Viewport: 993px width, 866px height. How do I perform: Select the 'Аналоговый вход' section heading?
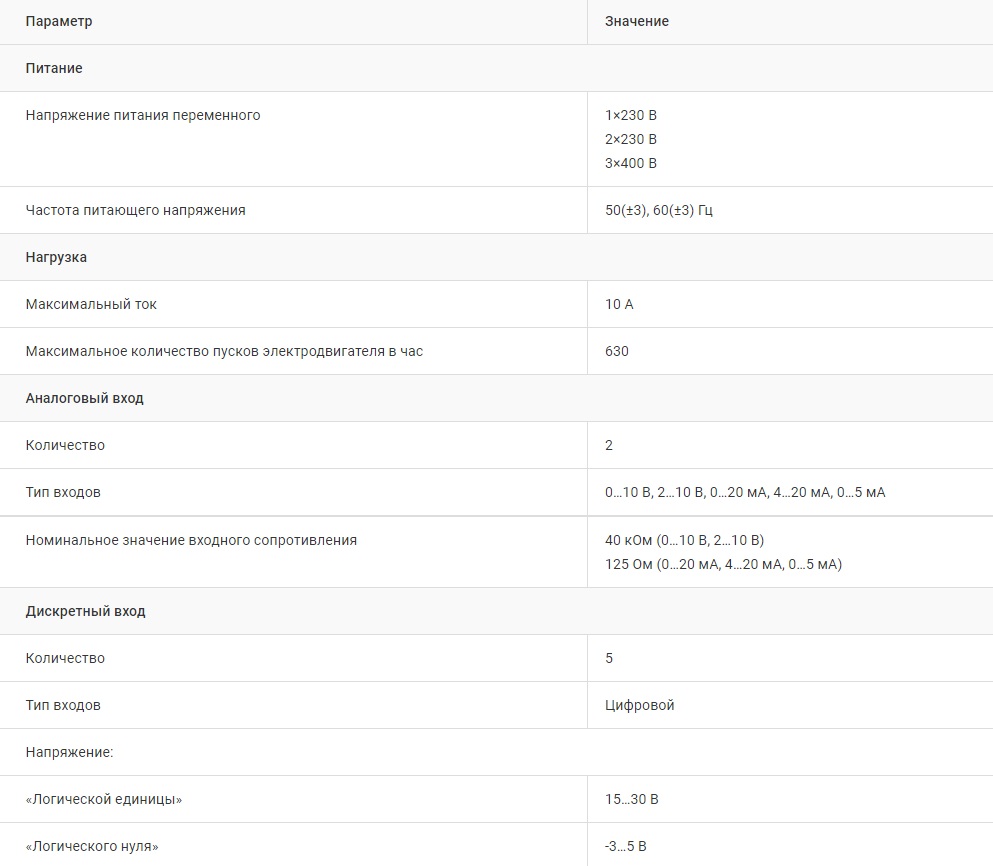pyautogui.click(x=84, y=398)
